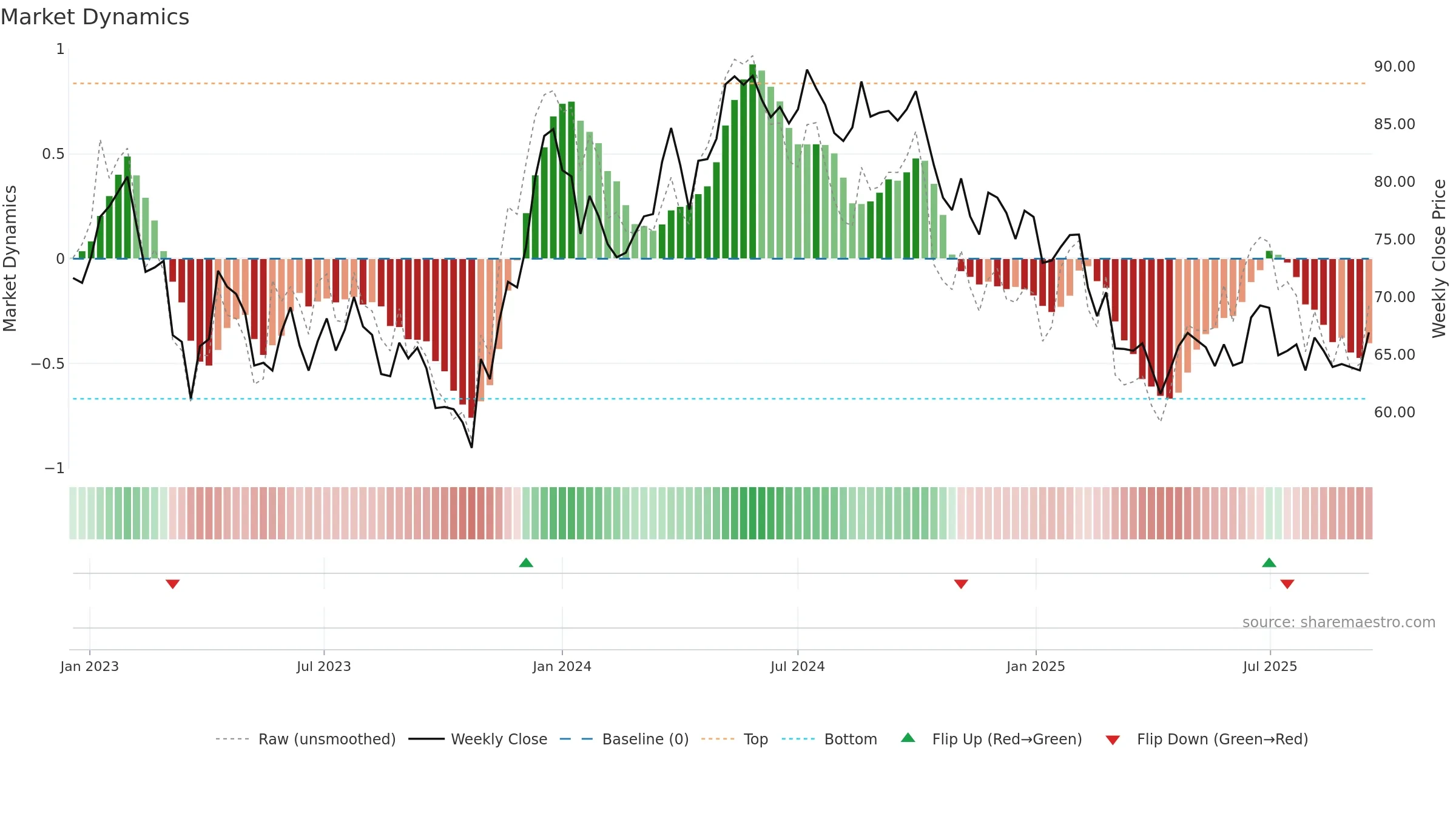Click the 65.00 price axis label

1395,355
